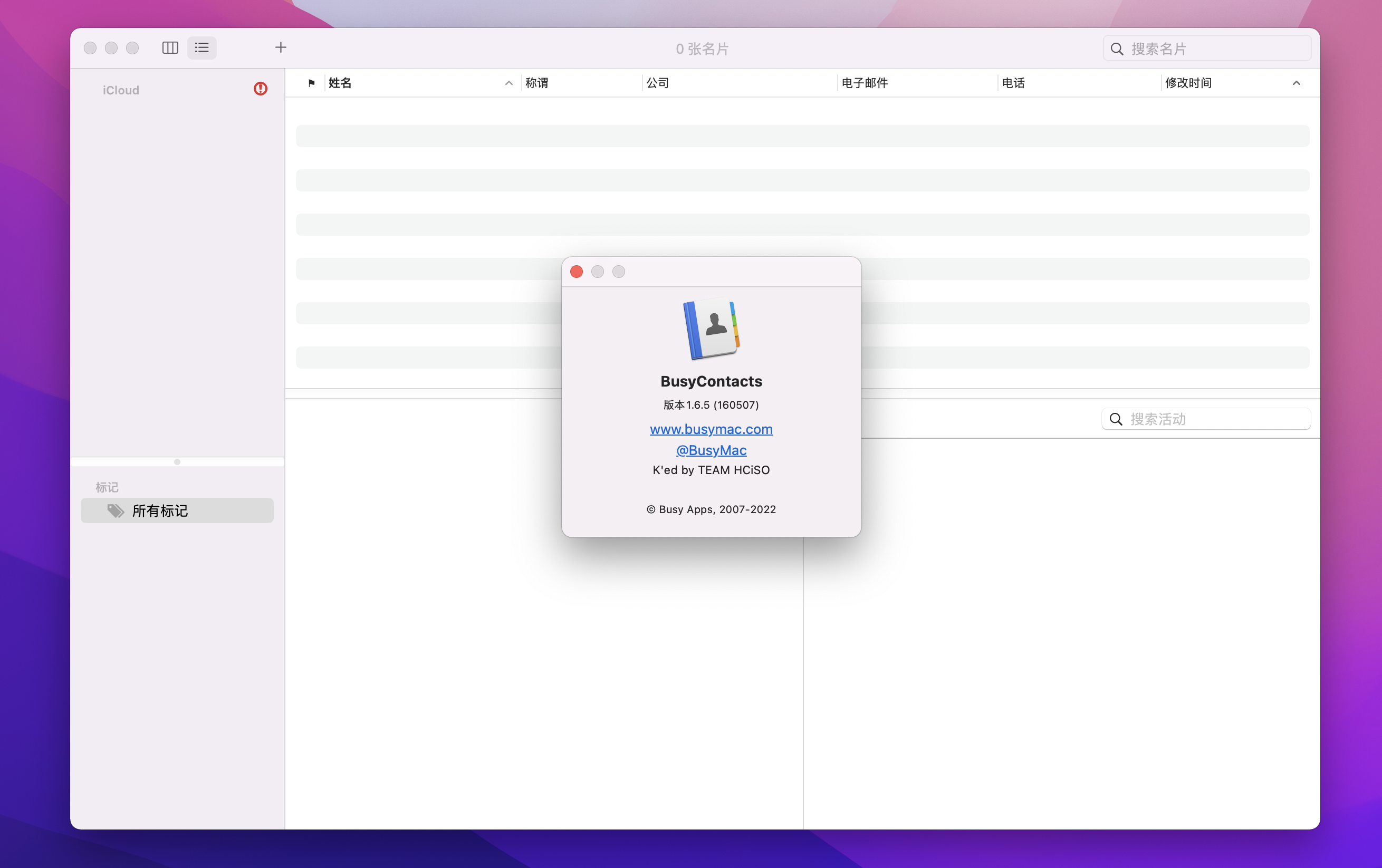
Task: Add a new contact with plus icon
Action: [281, 47]
